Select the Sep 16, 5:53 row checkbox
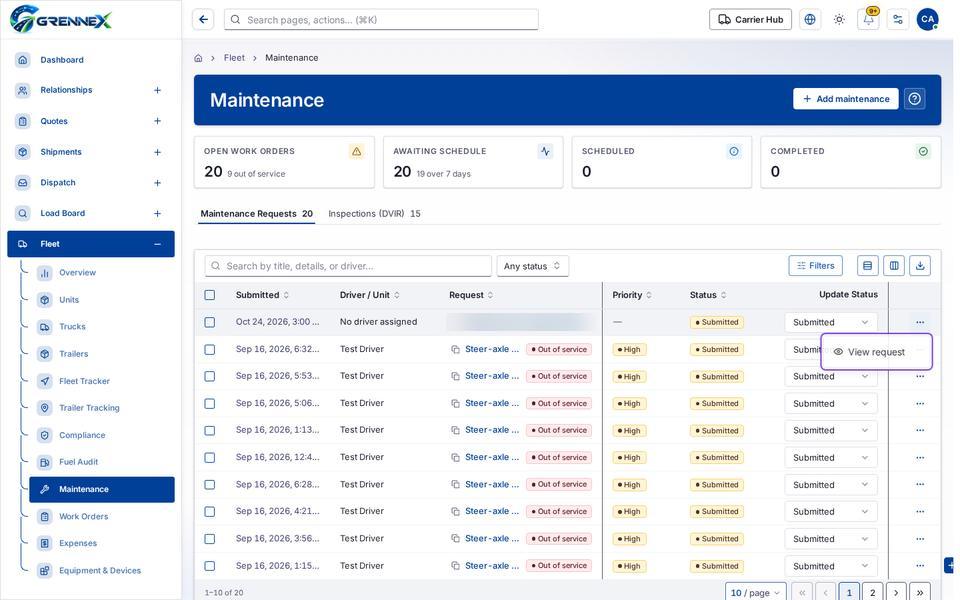This screenshot has height=600, width=960. (x=209, y=377)
